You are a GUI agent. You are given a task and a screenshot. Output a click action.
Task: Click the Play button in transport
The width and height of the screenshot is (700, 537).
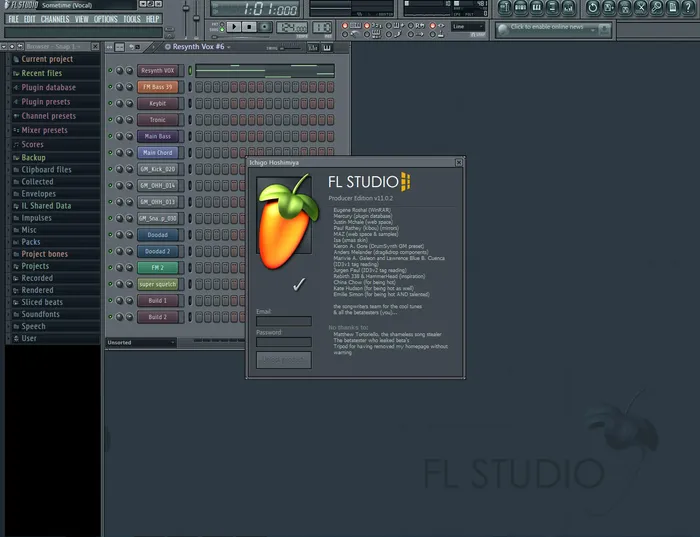click(234, 27)
